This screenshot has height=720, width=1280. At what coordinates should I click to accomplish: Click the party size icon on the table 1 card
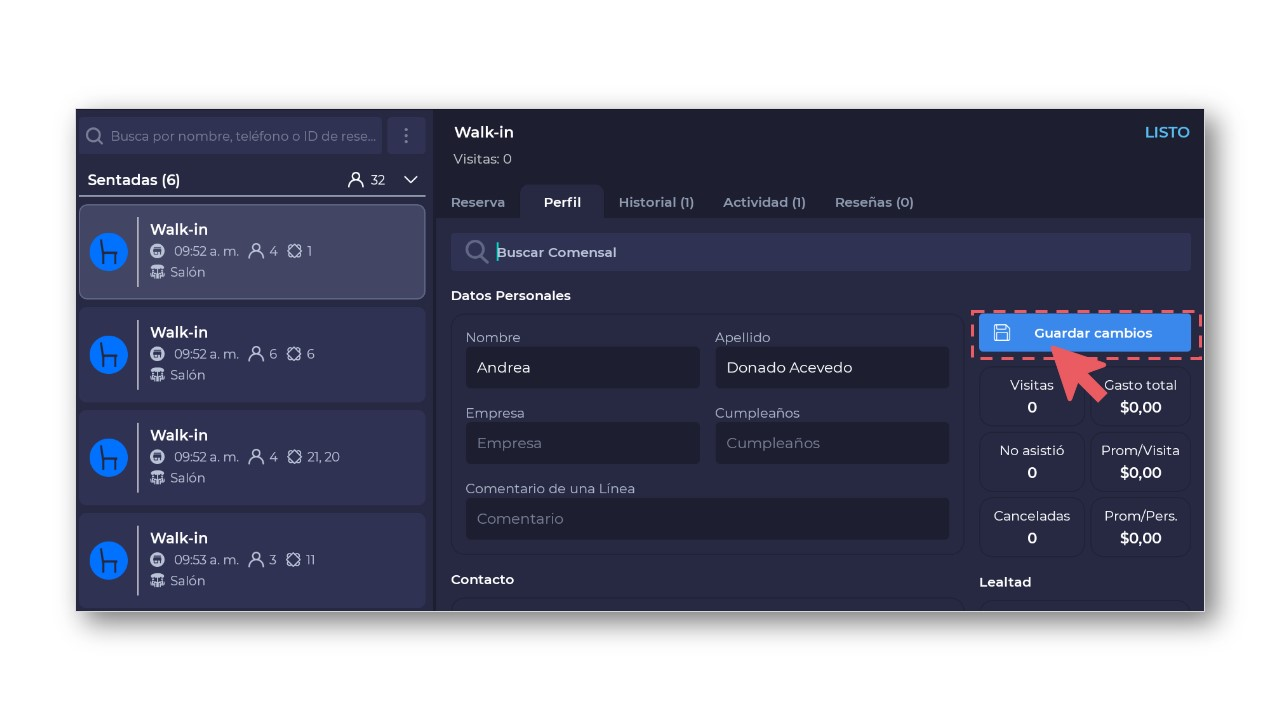[256, 251]
